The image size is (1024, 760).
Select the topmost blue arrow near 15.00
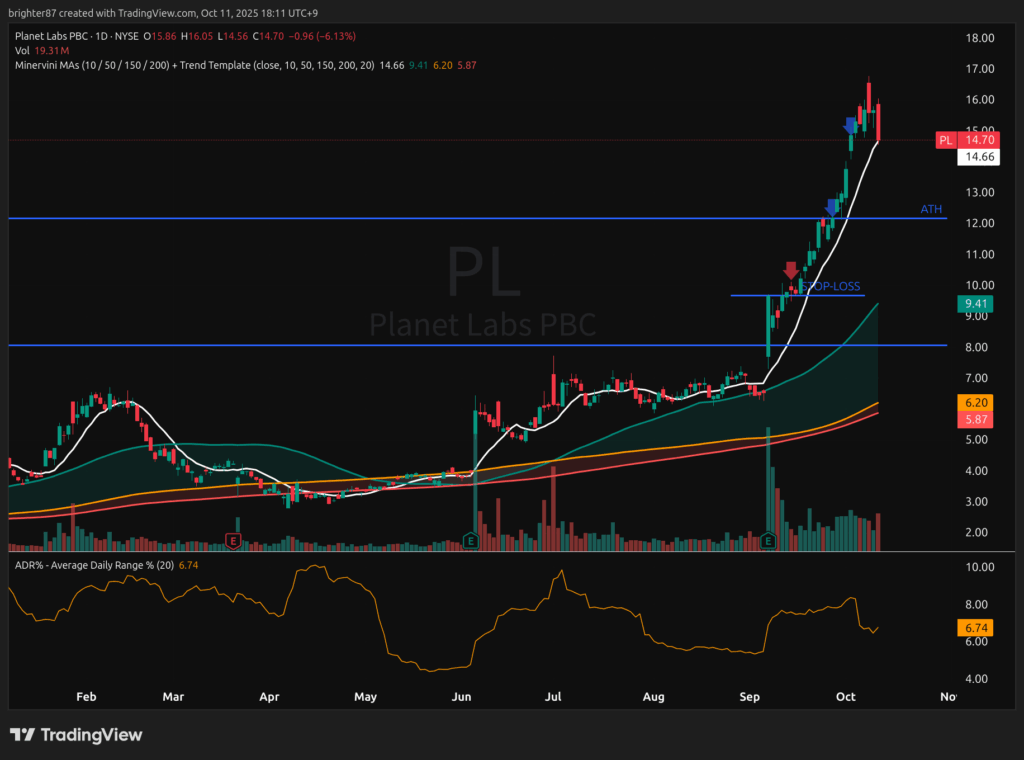pos(850,126)
